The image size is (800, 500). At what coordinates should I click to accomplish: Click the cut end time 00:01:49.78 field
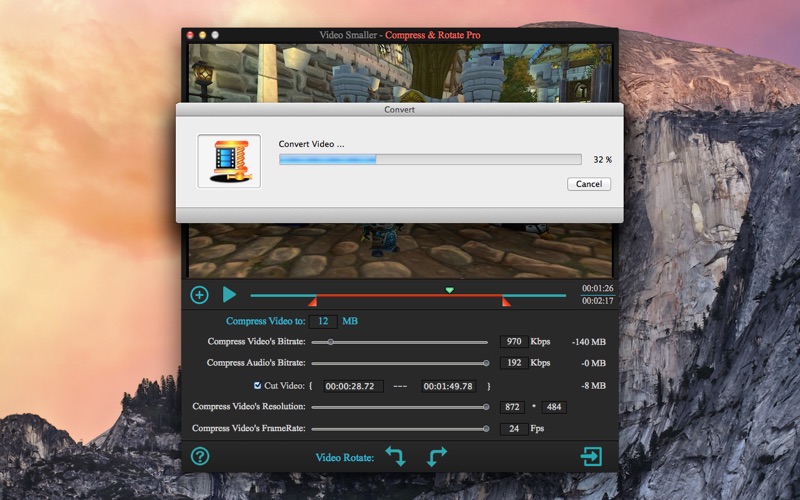pyautogui.click(x=448, y=386)
